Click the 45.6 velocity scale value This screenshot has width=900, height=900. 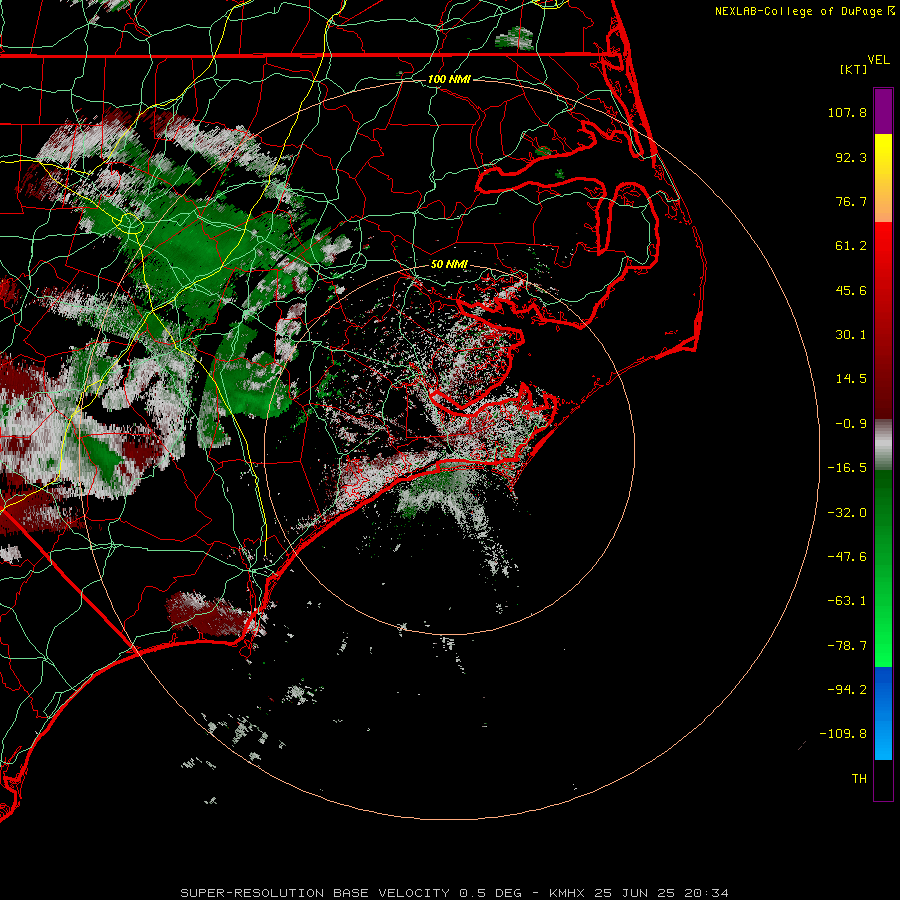(851, 290)
